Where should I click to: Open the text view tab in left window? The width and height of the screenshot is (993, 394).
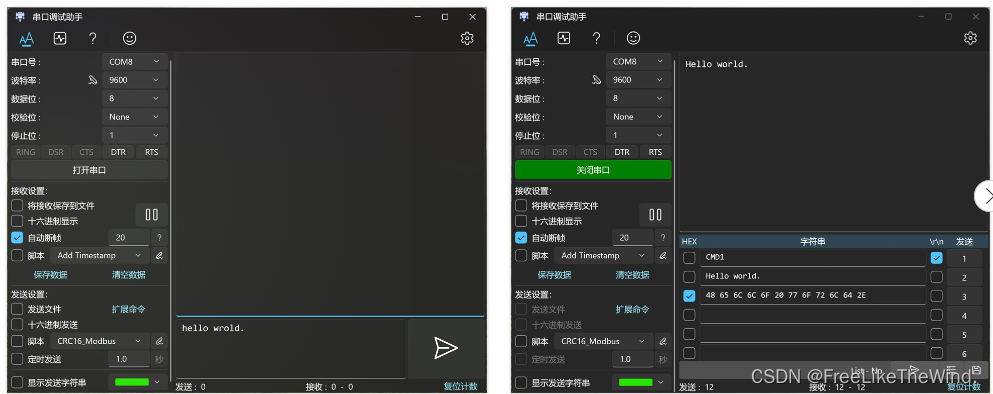coord(27,39)
